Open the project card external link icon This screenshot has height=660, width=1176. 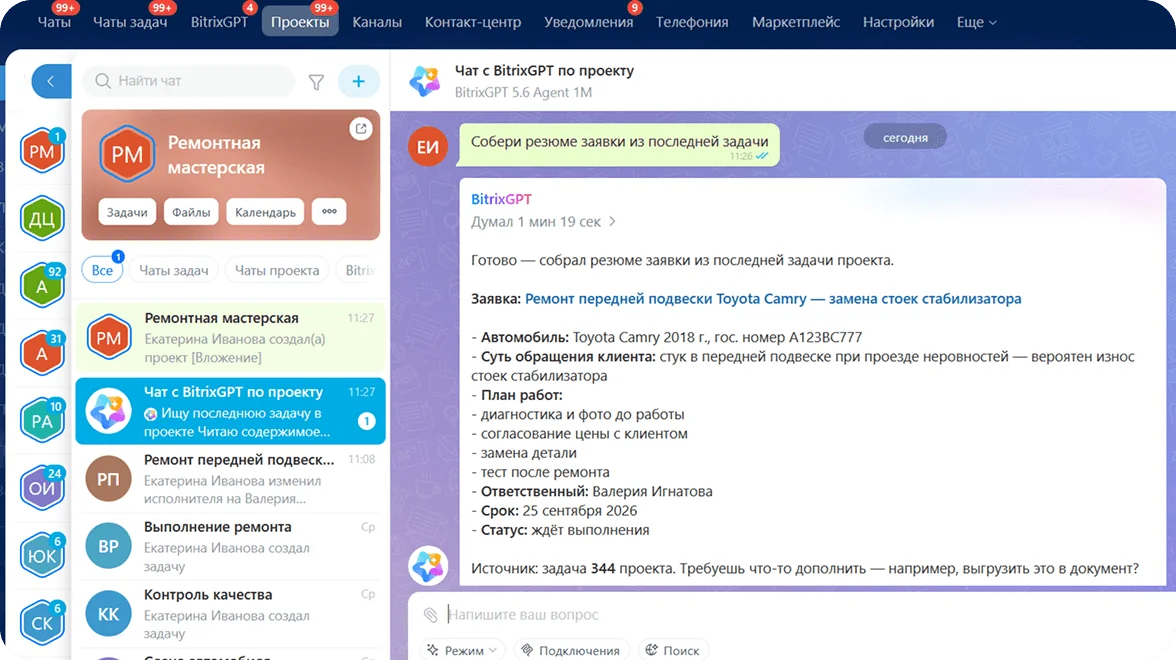[361, 129]
